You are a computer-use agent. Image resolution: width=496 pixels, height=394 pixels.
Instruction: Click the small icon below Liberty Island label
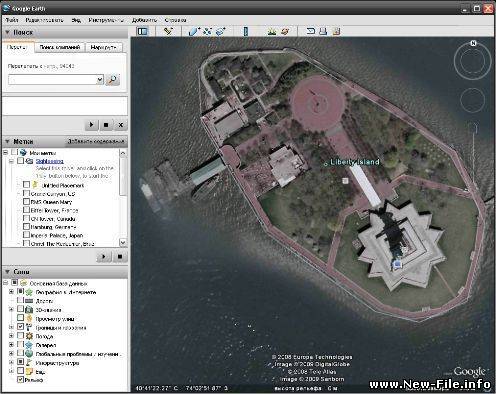tap(345, 181)
